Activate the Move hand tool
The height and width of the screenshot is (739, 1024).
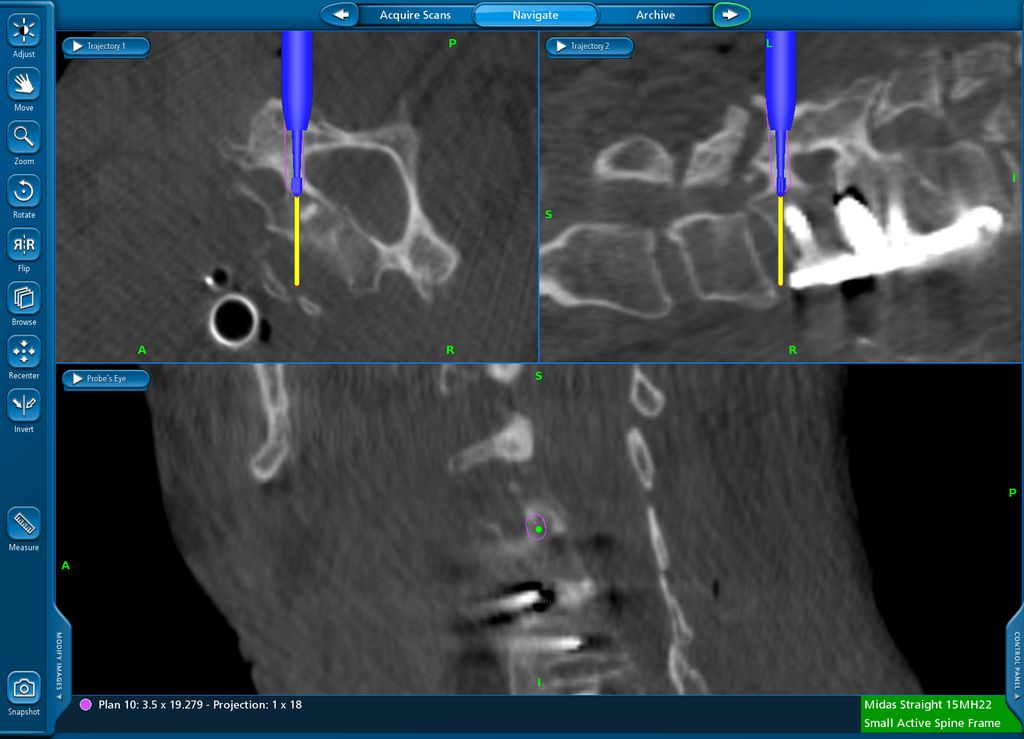click(x=24, y=84)
